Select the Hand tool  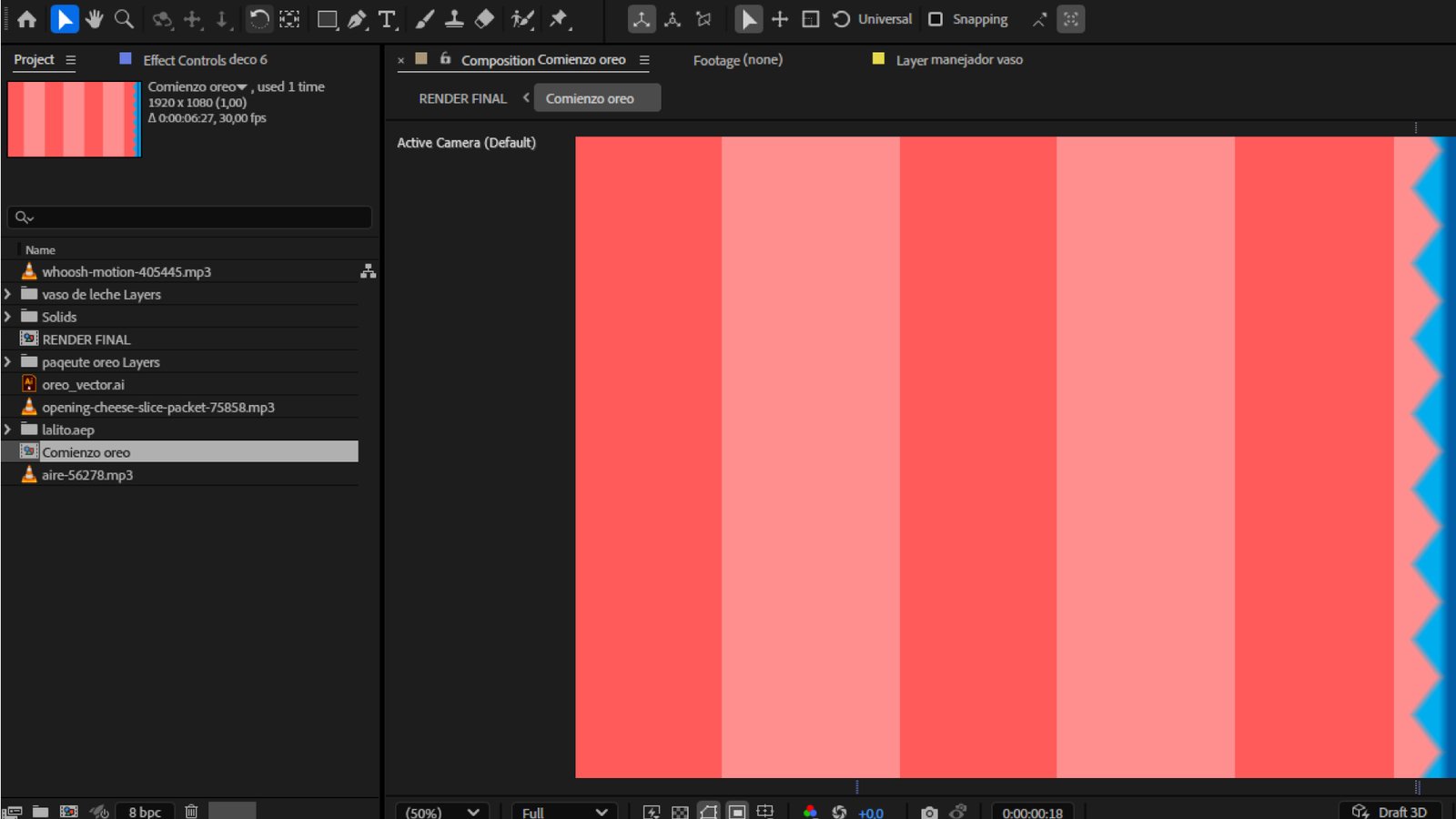[x=94, y=19]
